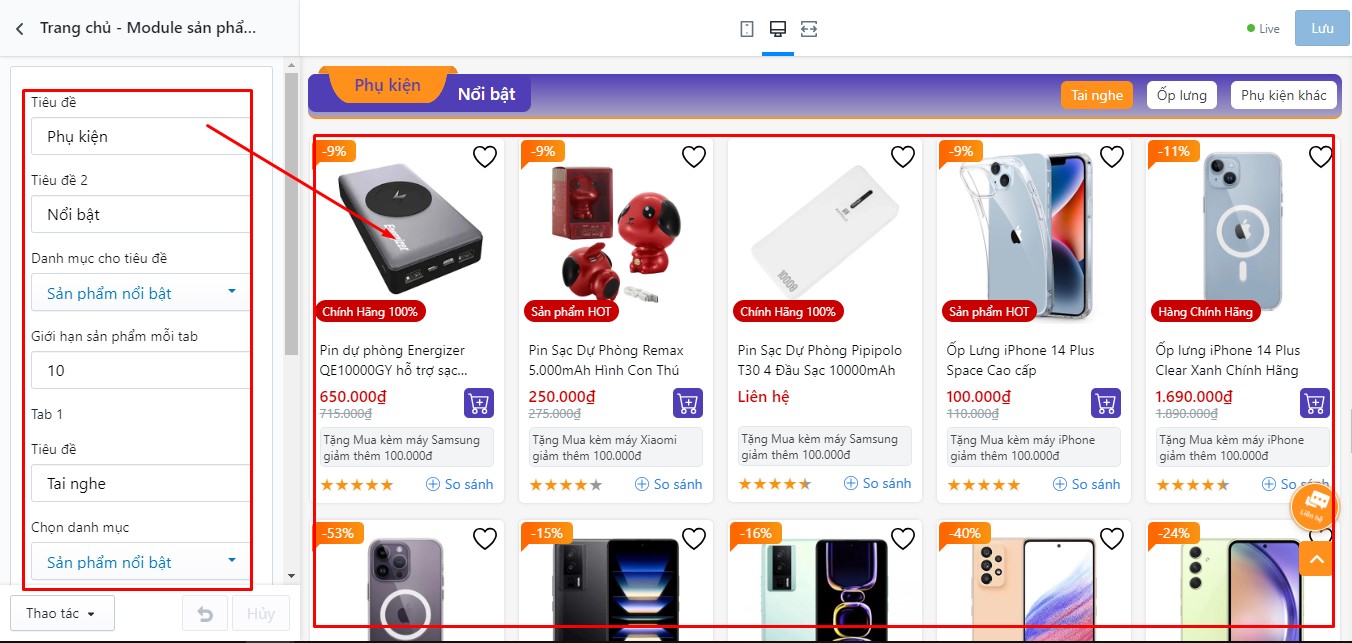The image size is (1352, 643).
Task: Expand the Chọn danh mục dropdown
Action: tap(140, 562)
